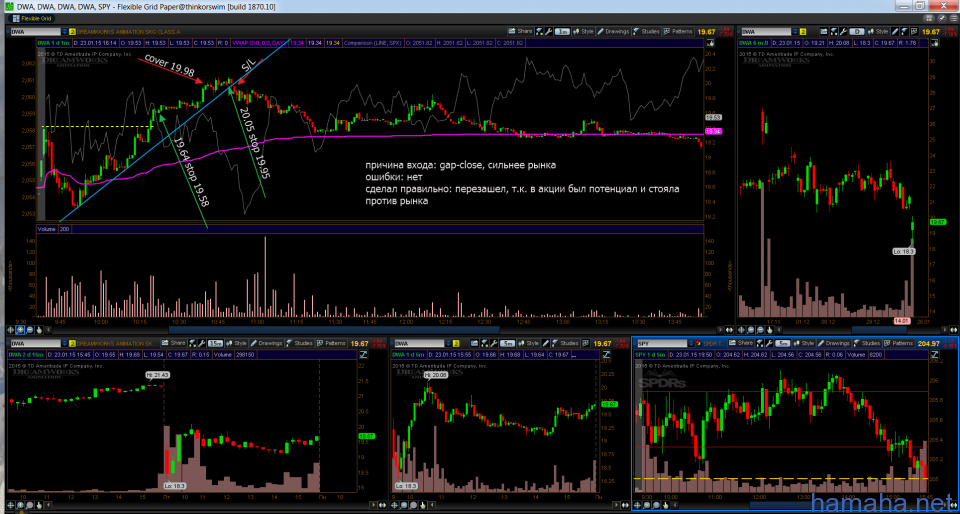Open Studies menu in the main chart

coord(646,31)
